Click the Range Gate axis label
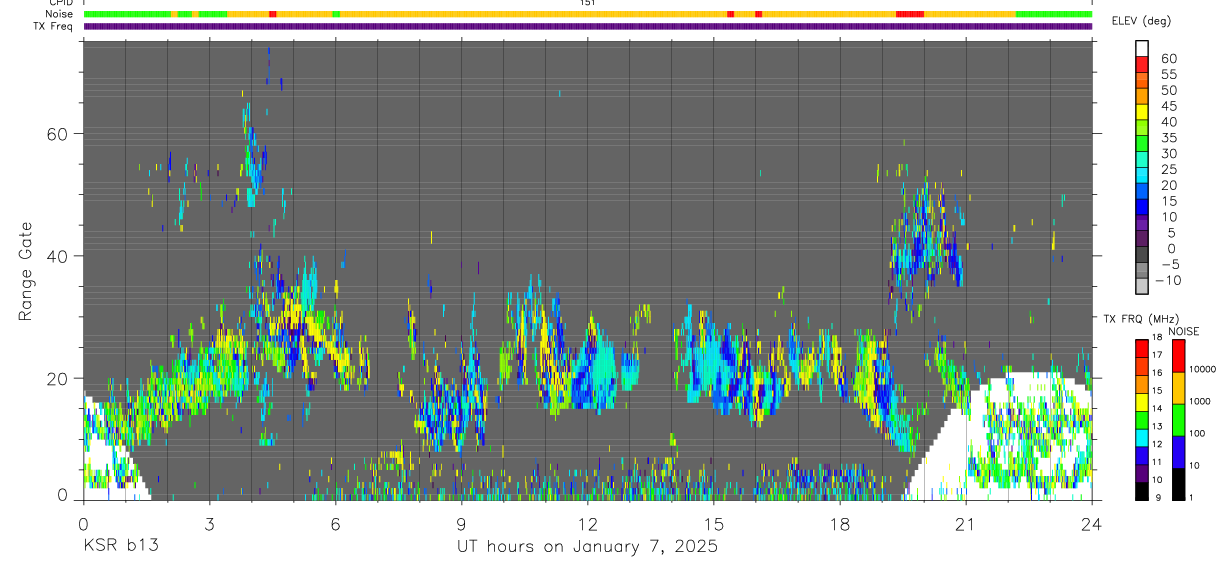The height and width of the screenshot is (567, 1228). pos(26,272)
